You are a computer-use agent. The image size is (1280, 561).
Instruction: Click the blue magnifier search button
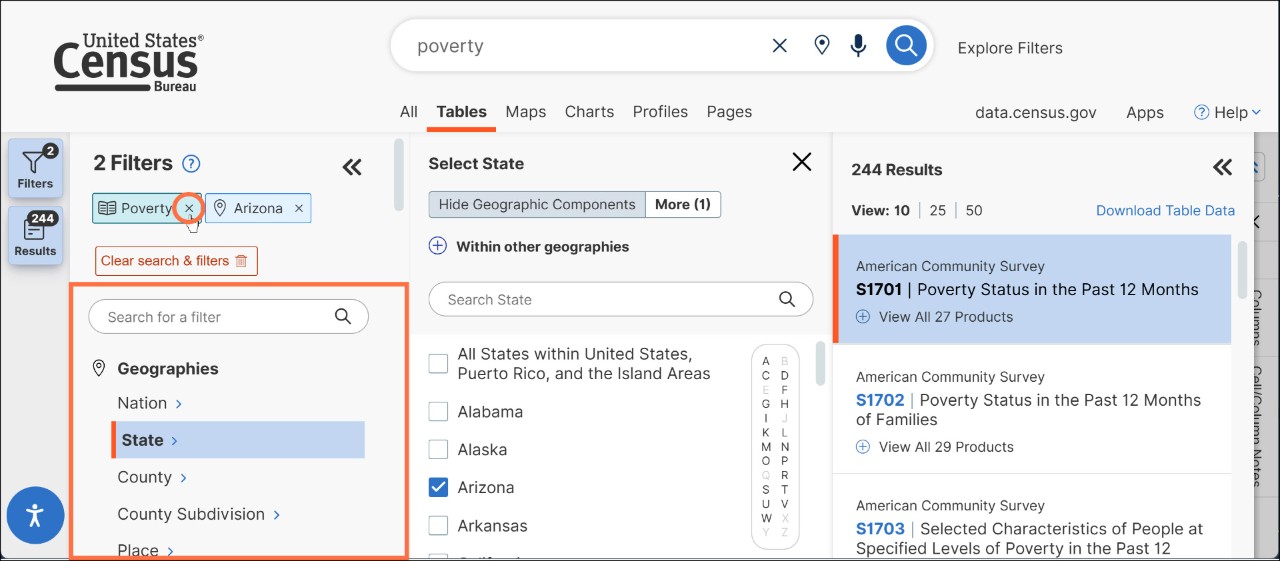(906, 46)
